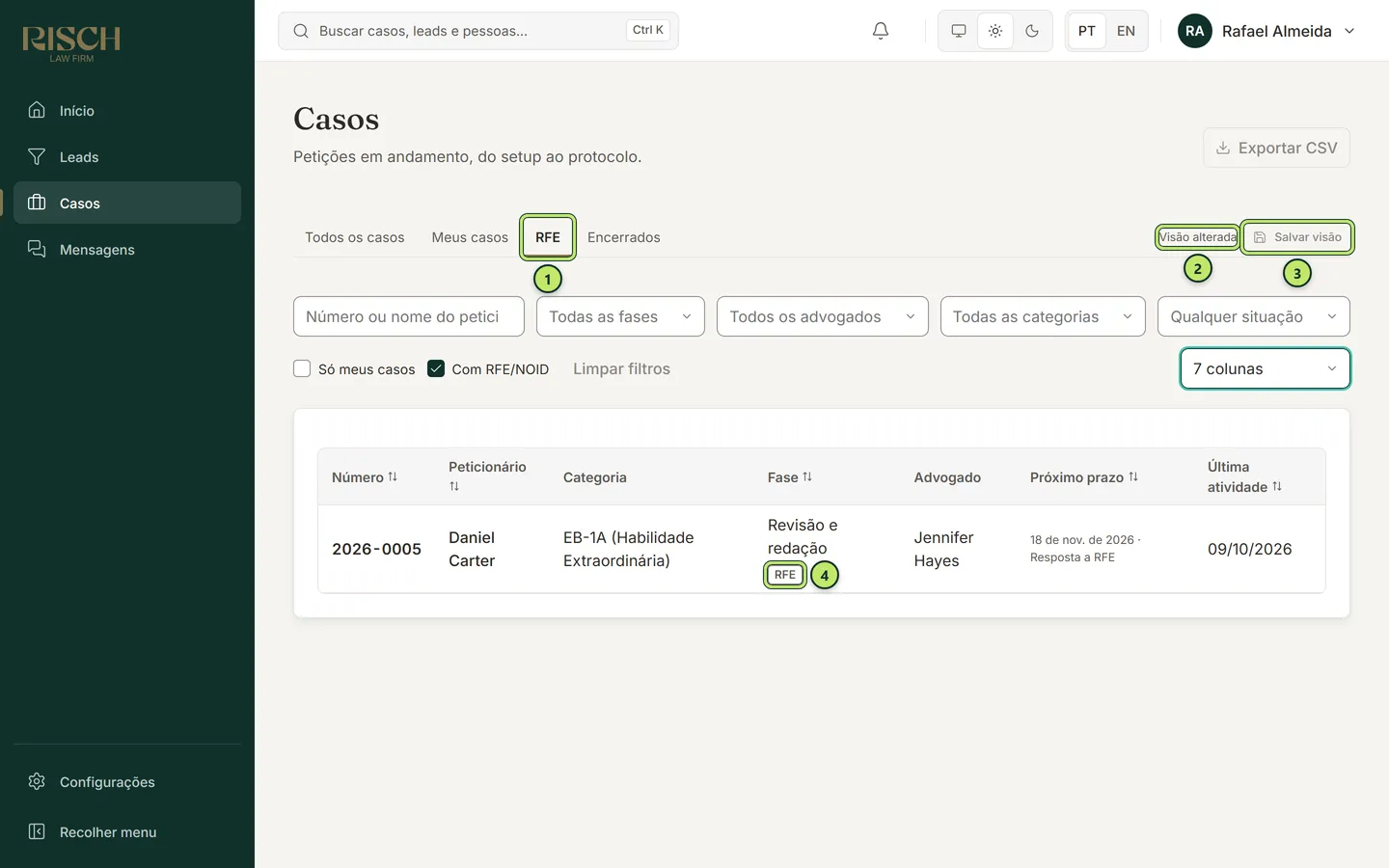Click the RFE badge in Fase cell
Image resolution: width=1389 pixels, height=868 pixels.
point(785,575)
